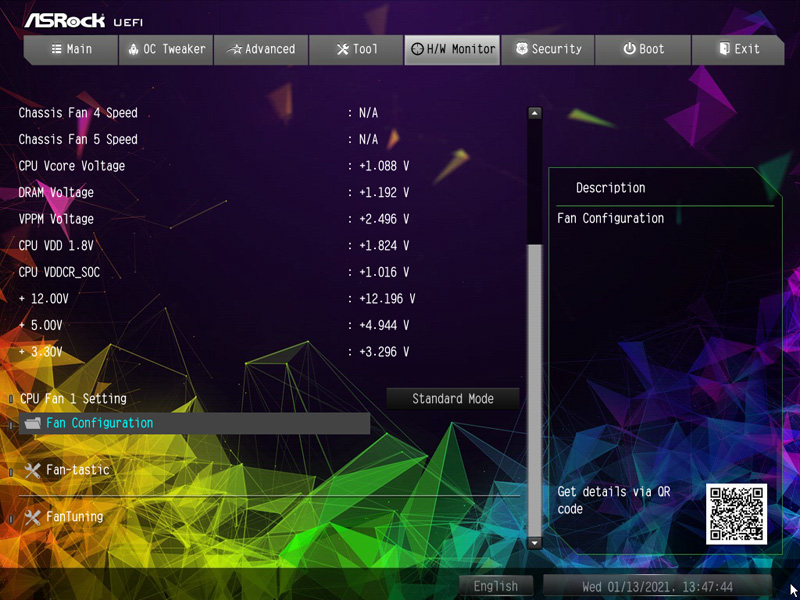This screenshot has height=600, width=800.
Task: Select the + 12.00V label
Action: click(43, 298)
